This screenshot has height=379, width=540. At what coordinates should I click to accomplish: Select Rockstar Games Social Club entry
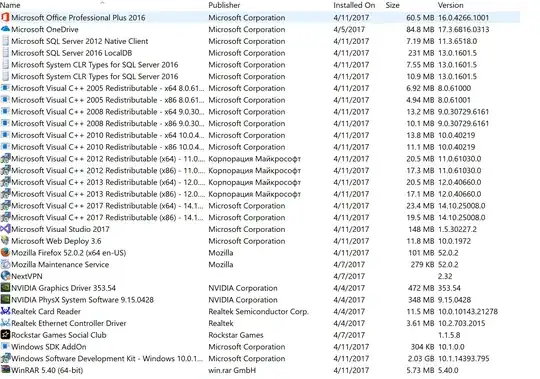(x=59, y=335)
